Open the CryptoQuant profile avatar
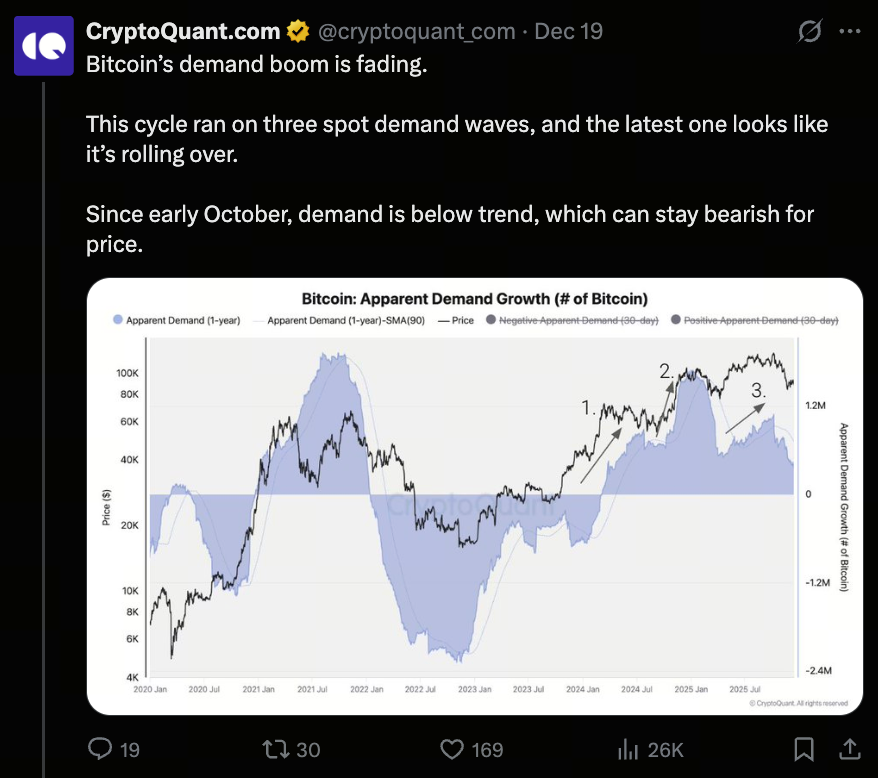Image resolution: width=878 pixels, height=778 pixels. 42,46
